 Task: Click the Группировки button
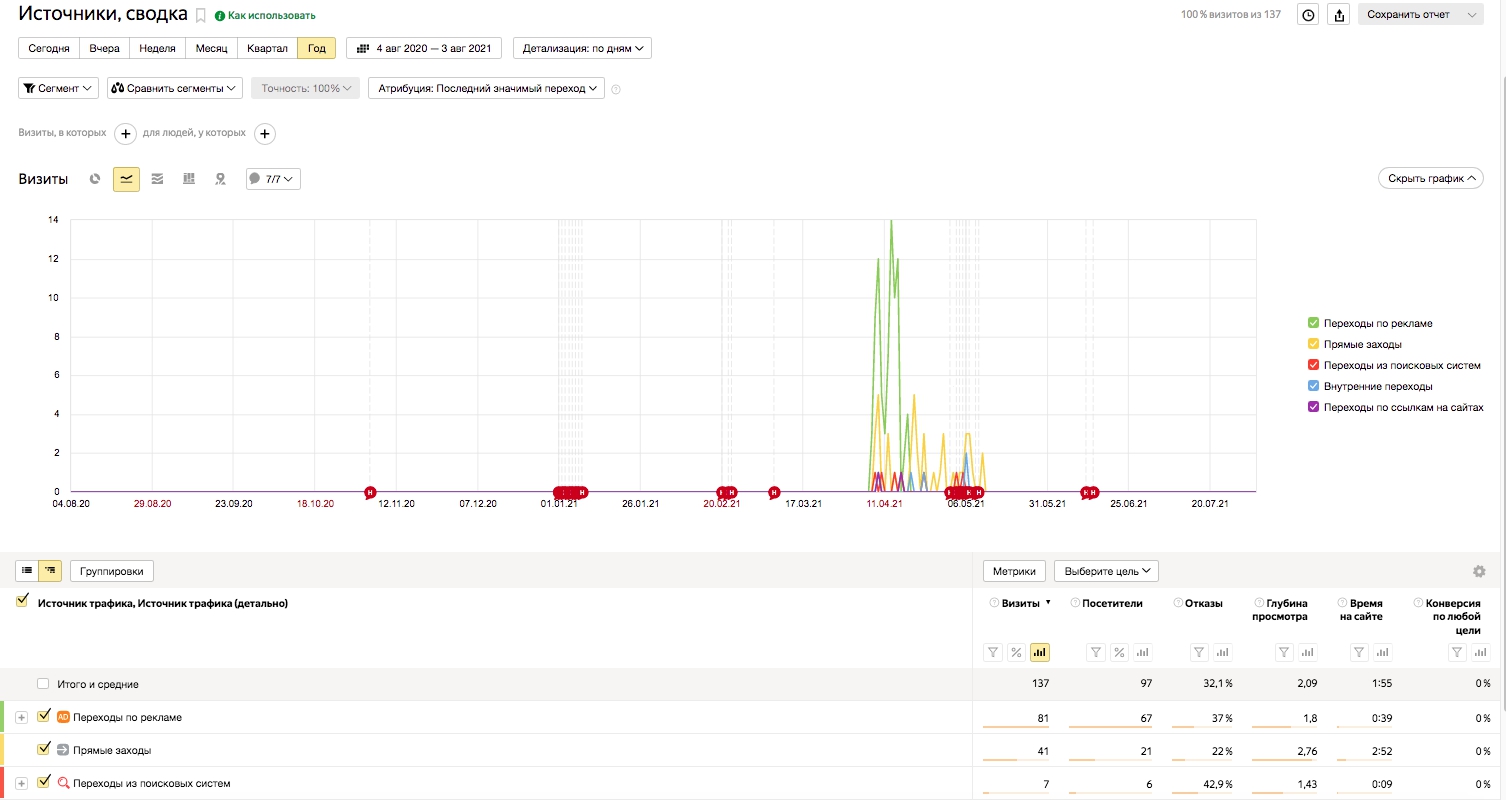[112, 571]
